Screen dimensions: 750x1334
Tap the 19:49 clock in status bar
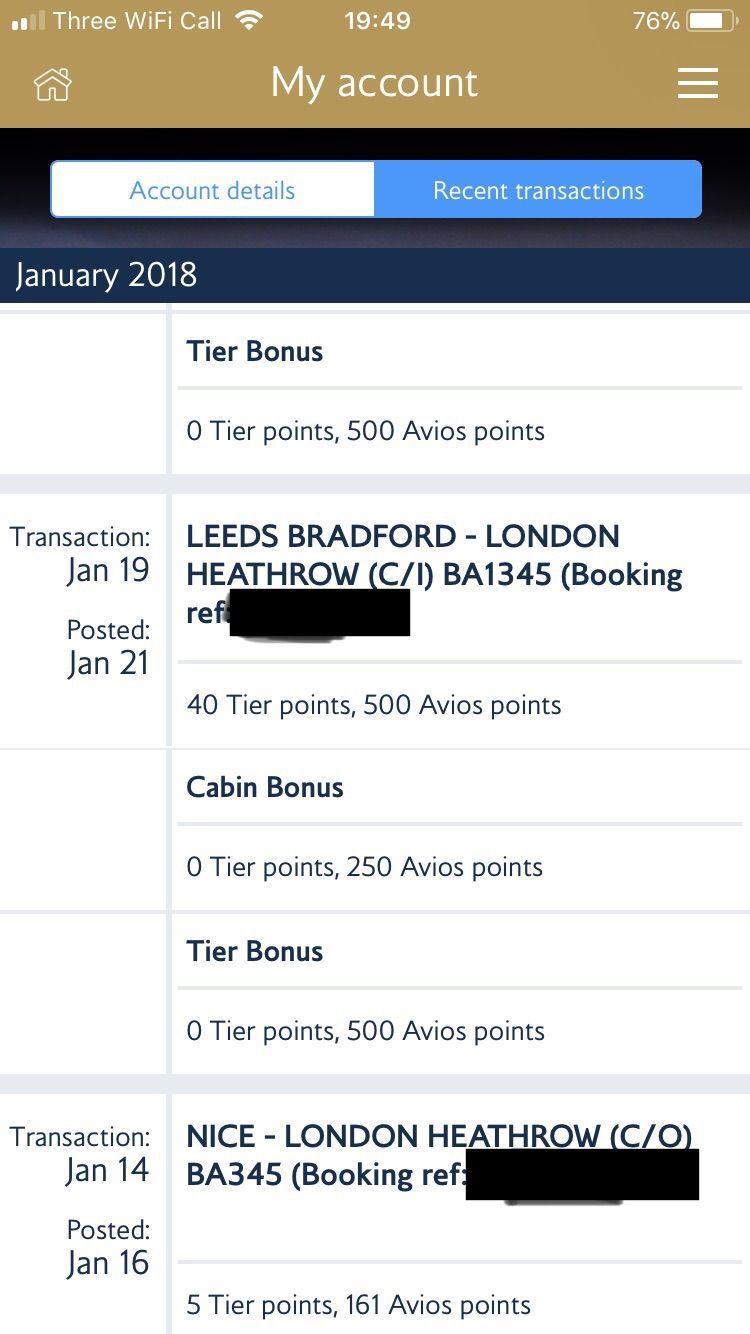pos(376,21)
